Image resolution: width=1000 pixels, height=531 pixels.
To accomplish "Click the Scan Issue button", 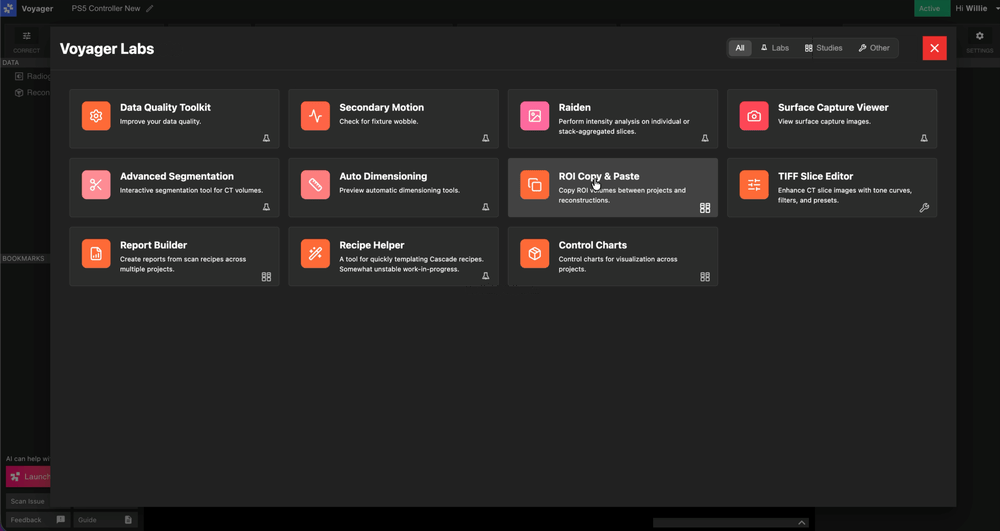I will [27, 501].
